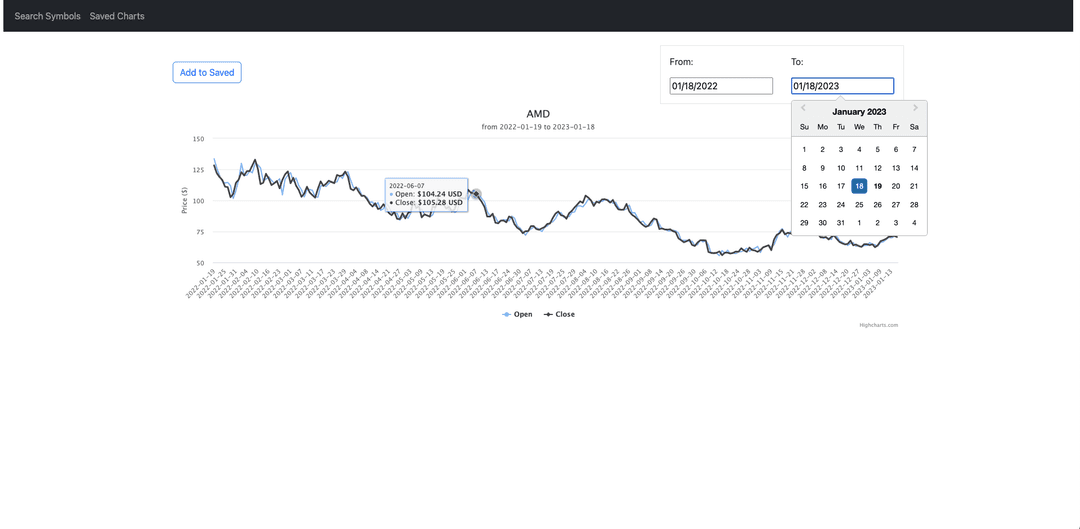Toggle the Close series in legend
The width and height of the screenshot is (1080, 529).
[559, 314]
